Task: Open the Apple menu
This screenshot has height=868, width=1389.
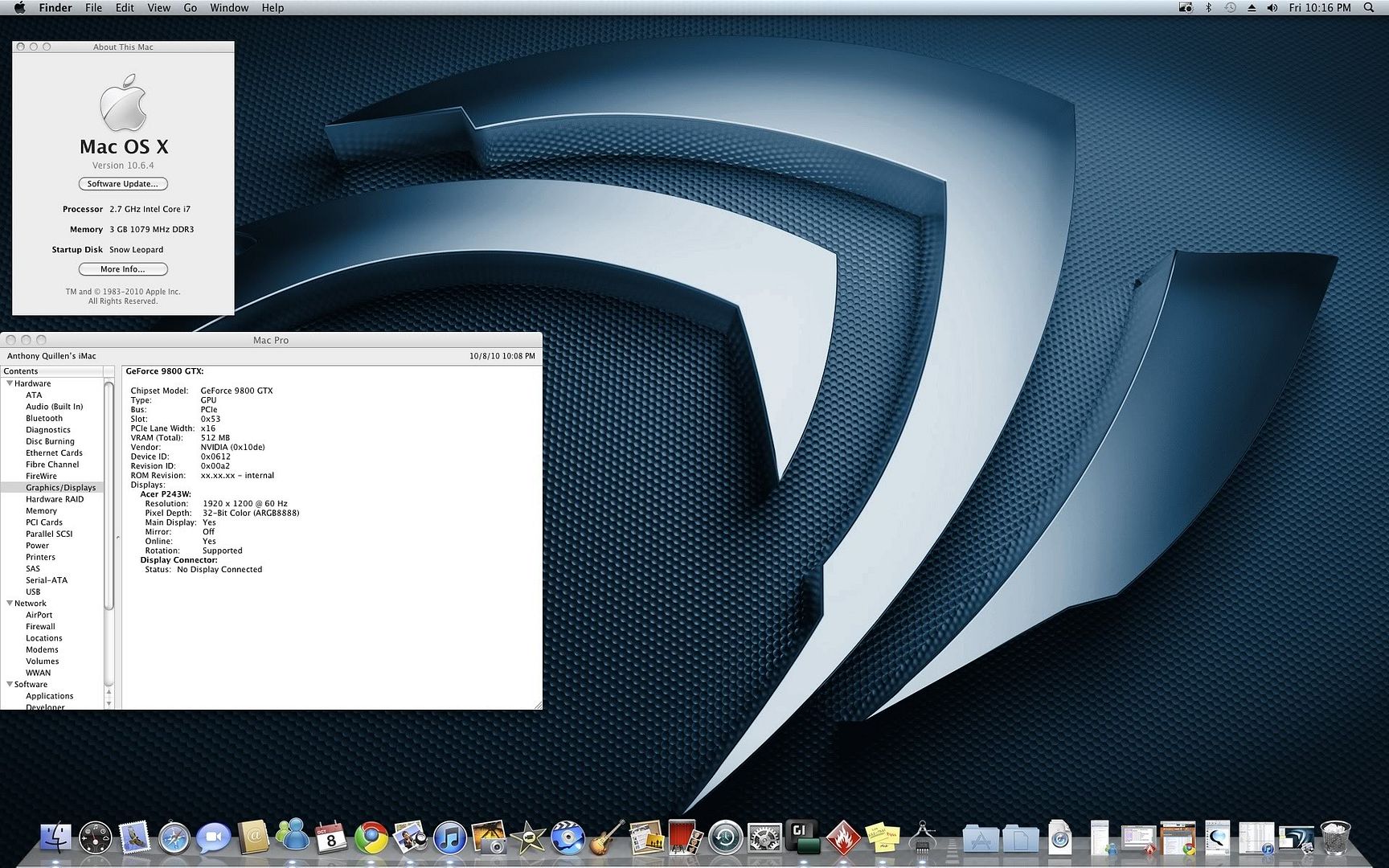Action: (19, 7)
